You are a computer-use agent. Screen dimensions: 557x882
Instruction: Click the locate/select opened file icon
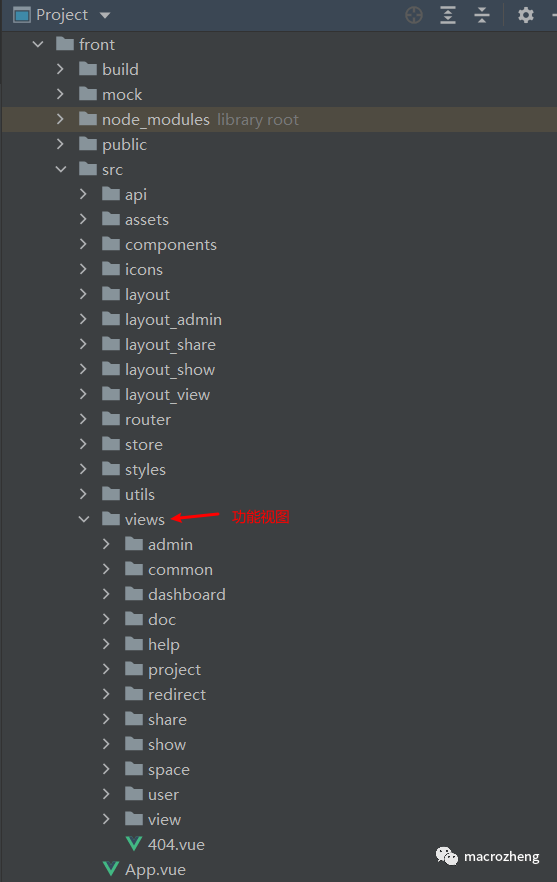point(414,15)
